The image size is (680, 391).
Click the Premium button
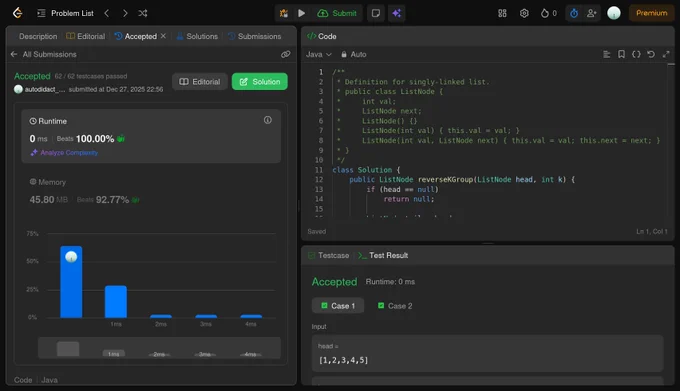pyautogui.click(x=651, y=13)
